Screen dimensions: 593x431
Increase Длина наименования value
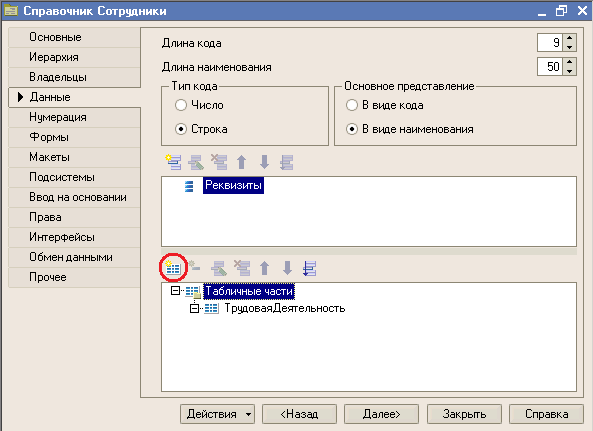click(570, 62)
